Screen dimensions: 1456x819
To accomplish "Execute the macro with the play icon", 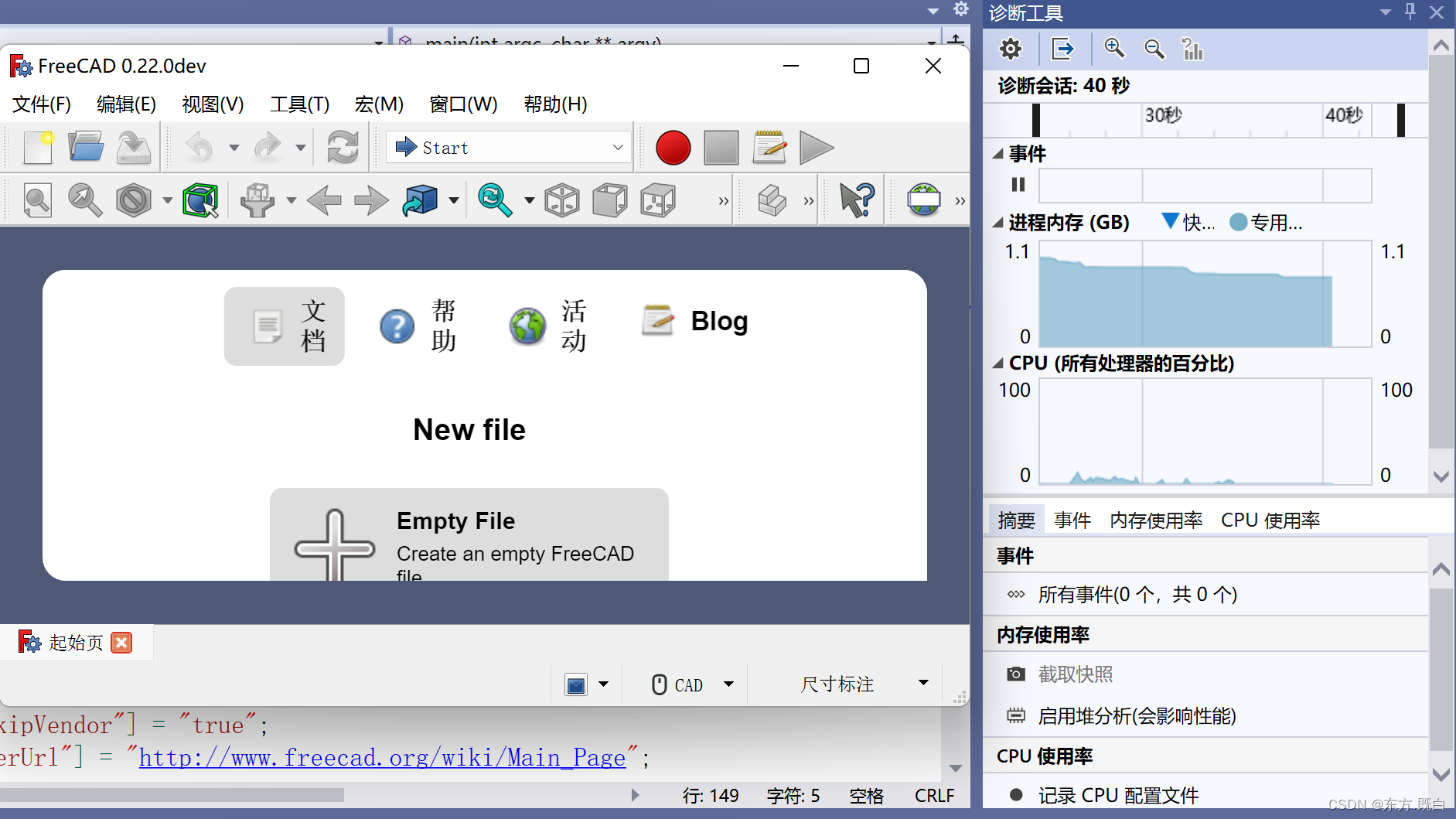I will pos(817,147).
